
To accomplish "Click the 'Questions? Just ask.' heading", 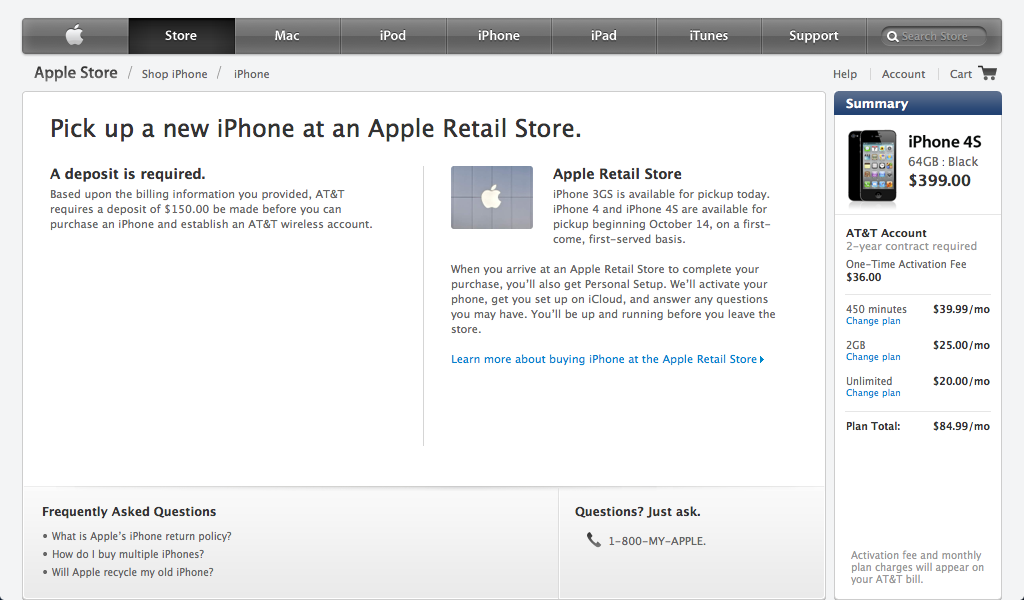I will 637,511.
